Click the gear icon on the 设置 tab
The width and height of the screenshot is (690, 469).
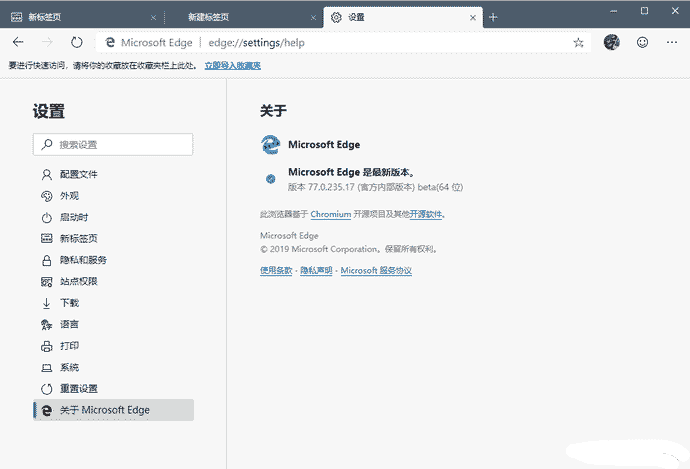click(x=336, y=17)
